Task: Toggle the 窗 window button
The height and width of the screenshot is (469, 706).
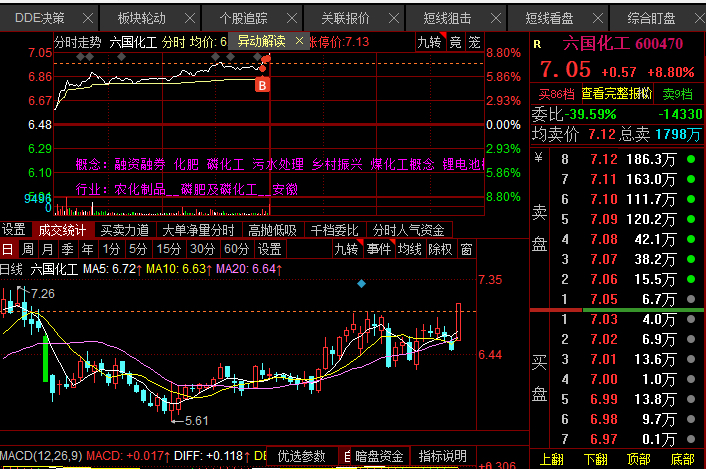Action: tap(466, 249)
